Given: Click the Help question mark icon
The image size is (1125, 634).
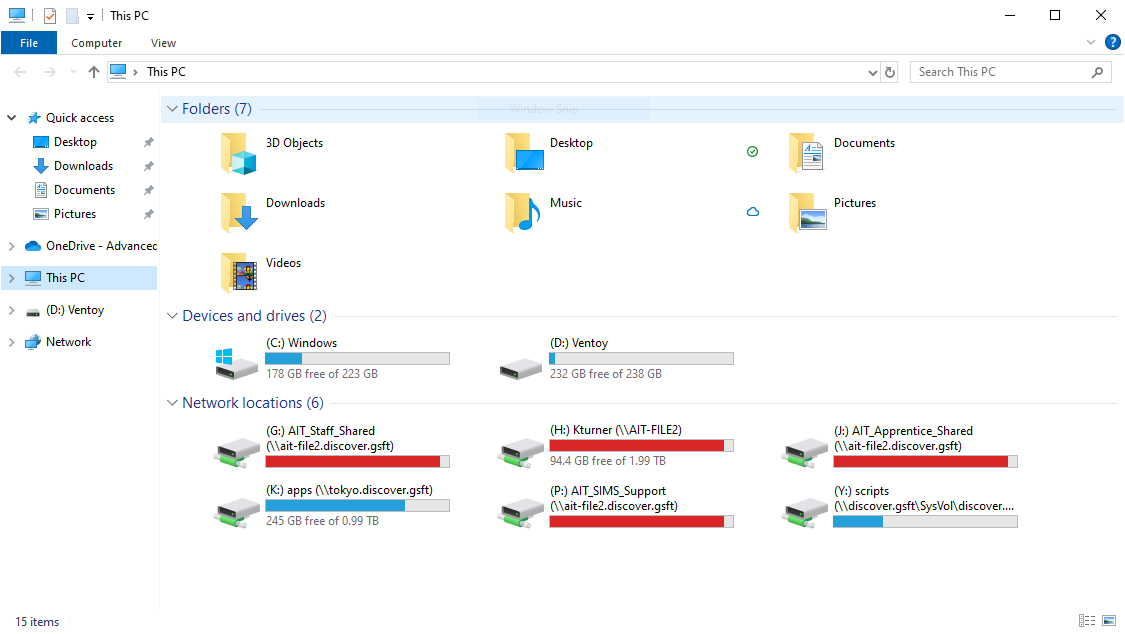Looking at the screenshot, I should (x=1112, y=42).
